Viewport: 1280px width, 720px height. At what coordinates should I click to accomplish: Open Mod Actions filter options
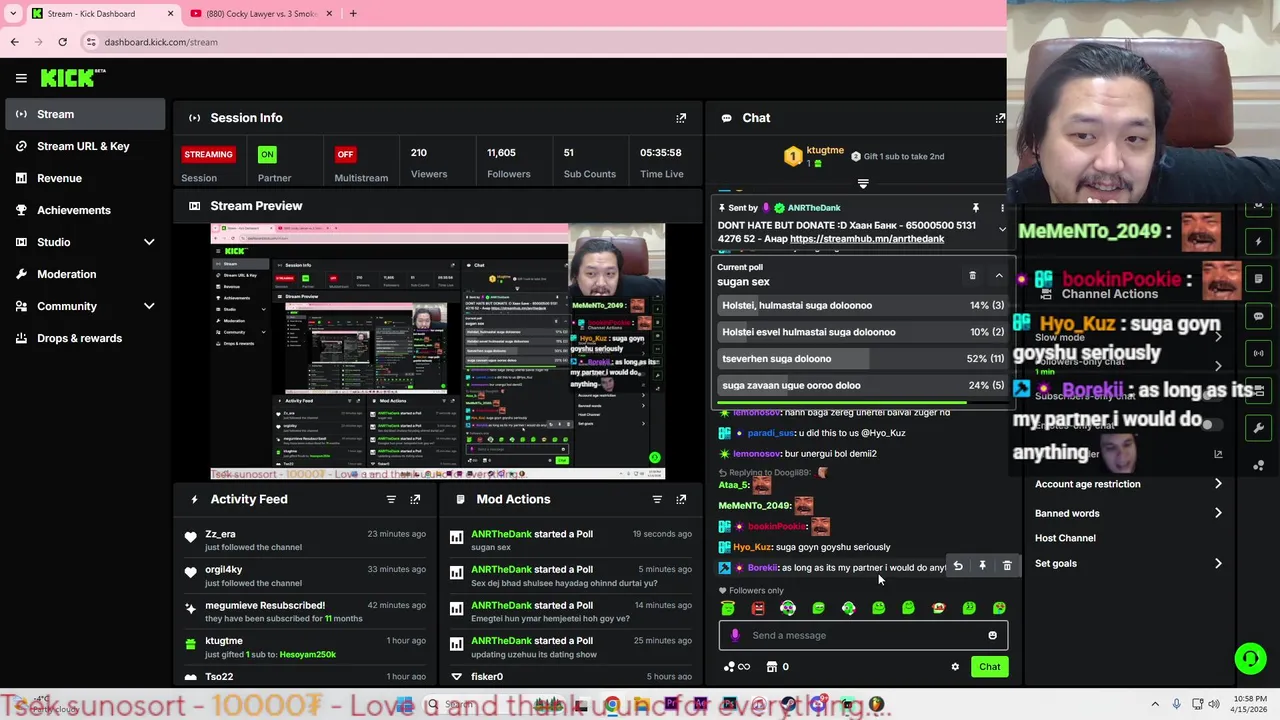[657, 499]
